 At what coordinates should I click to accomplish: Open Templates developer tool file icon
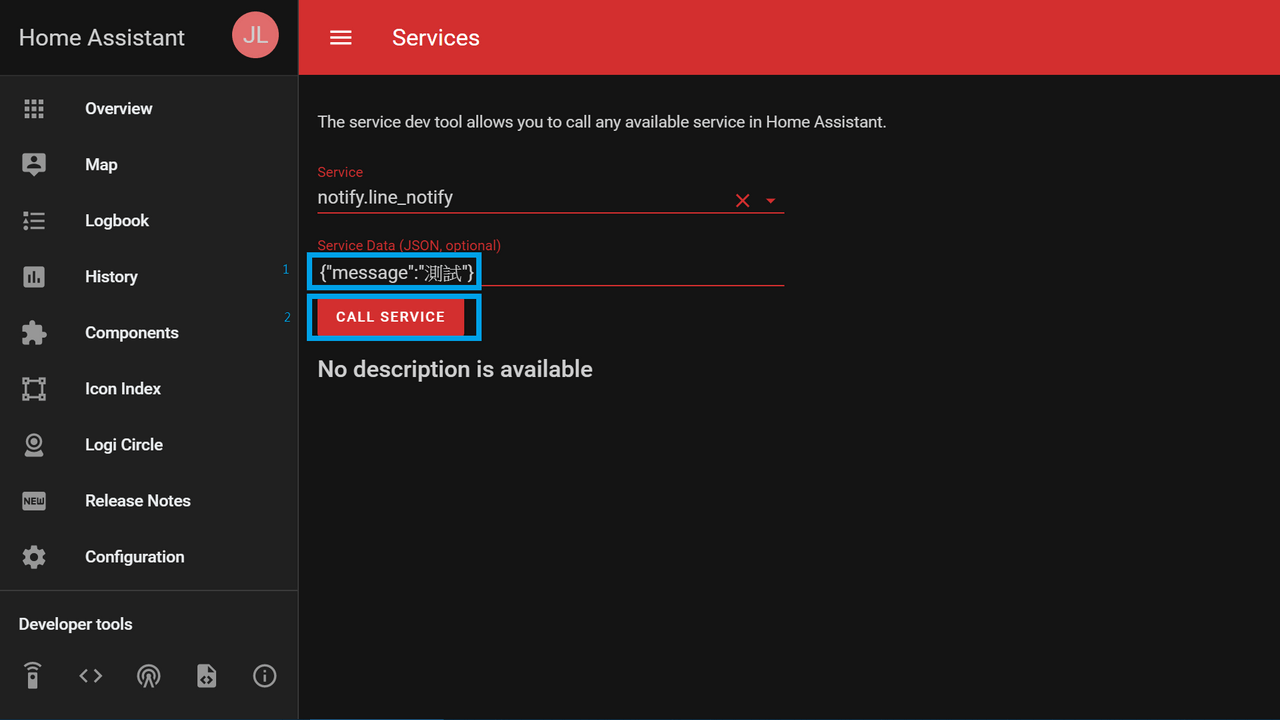(207, 676)
